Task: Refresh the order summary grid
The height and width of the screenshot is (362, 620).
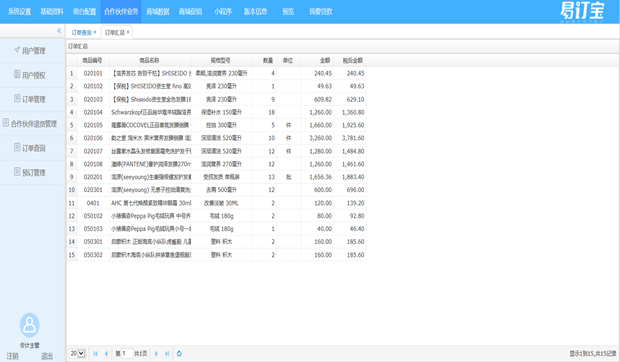Action: point(179,354)
